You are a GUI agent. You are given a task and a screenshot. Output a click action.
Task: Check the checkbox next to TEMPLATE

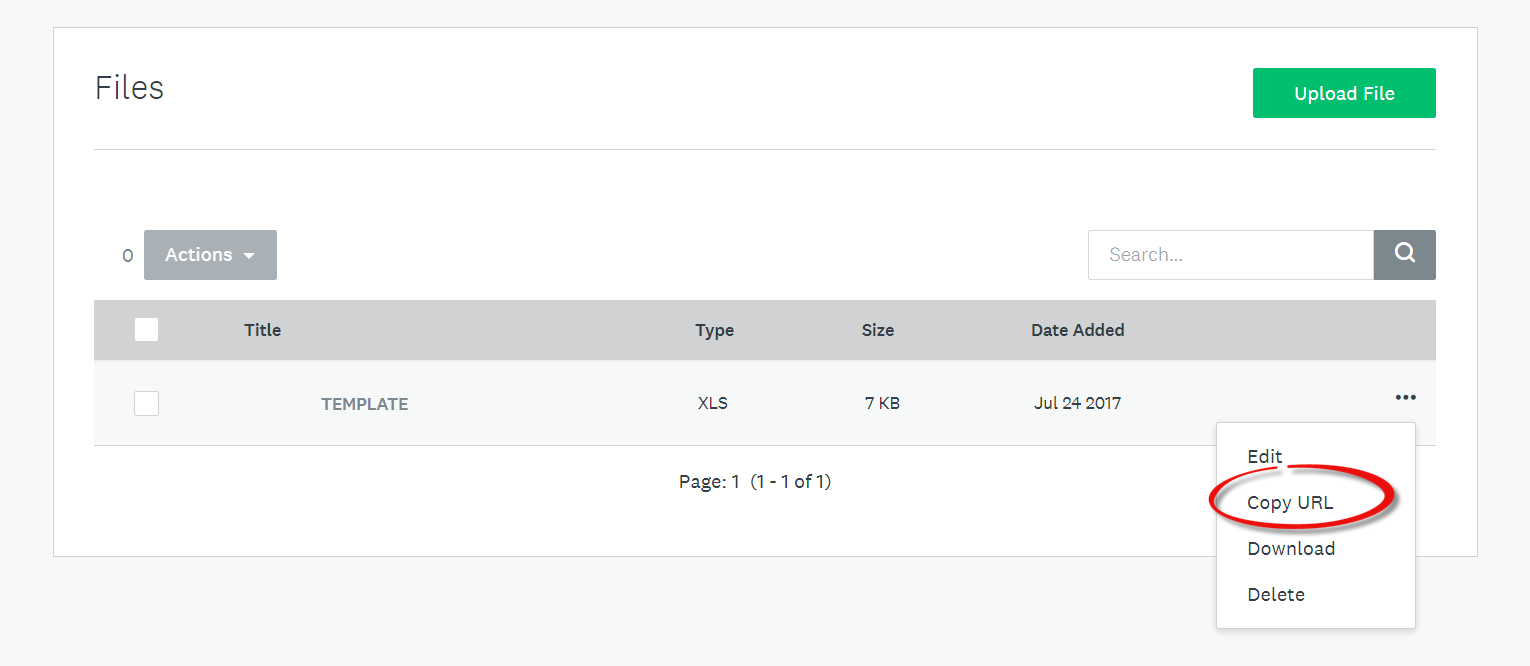(146, 403)
